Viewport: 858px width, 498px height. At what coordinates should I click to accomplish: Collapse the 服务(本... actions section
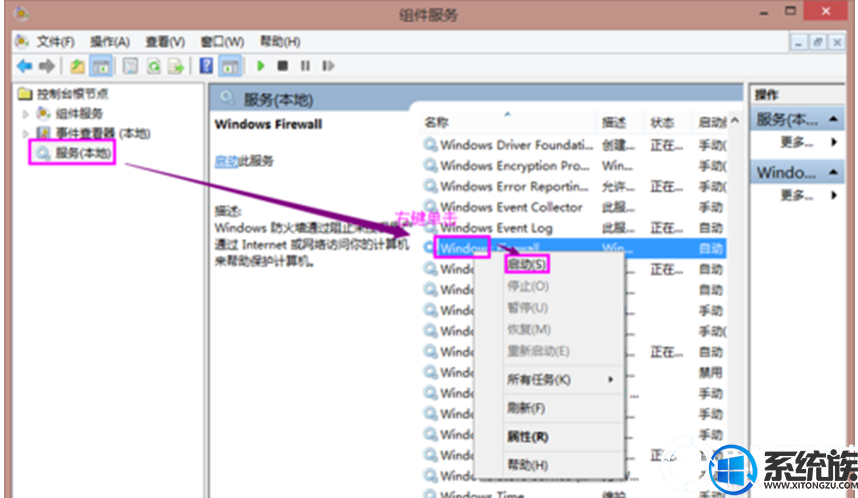click(x=833, y=119)
